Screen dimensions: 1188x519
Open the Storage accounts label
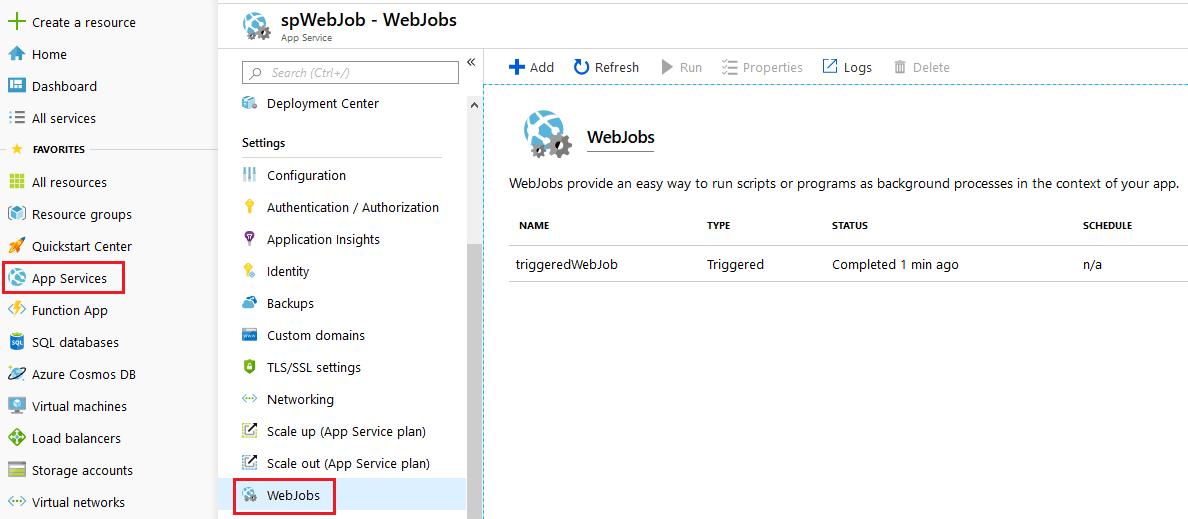pyautogui.click(x=83, y=471)
